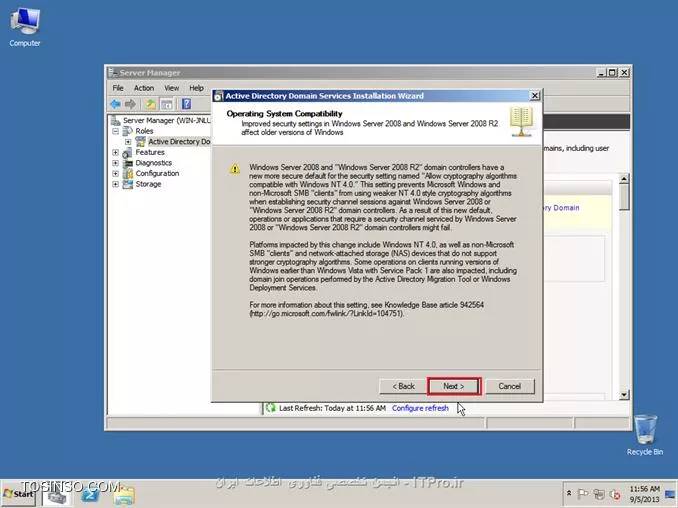Image resolution: width=678 pixels, height=508 pixels.
Task: Click the blue Help toolbar icon
Action: pyautogui.click(x=186, y=104)
